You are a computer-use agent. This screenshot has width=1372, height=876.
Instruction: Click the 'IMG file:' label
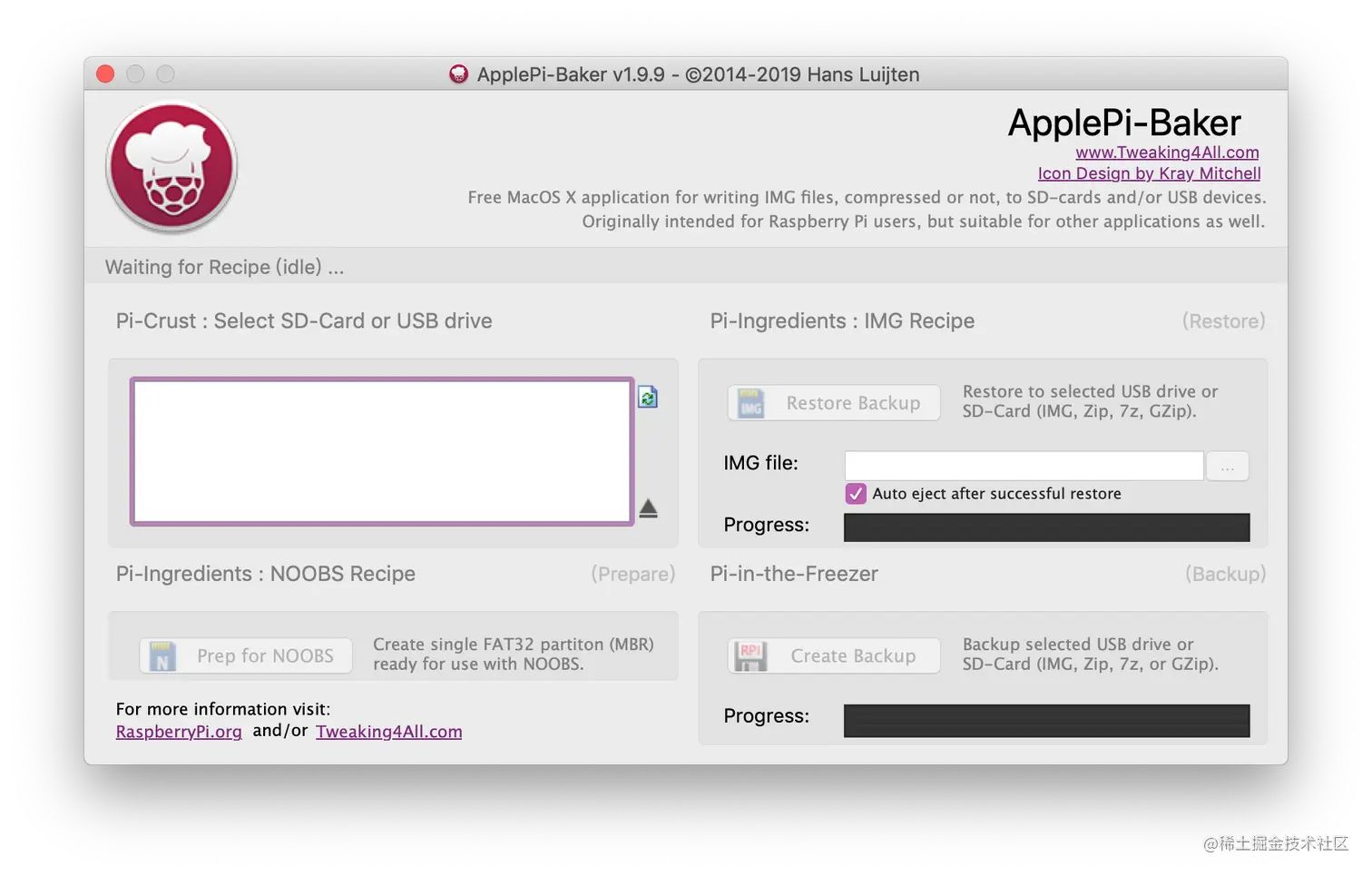760,463
